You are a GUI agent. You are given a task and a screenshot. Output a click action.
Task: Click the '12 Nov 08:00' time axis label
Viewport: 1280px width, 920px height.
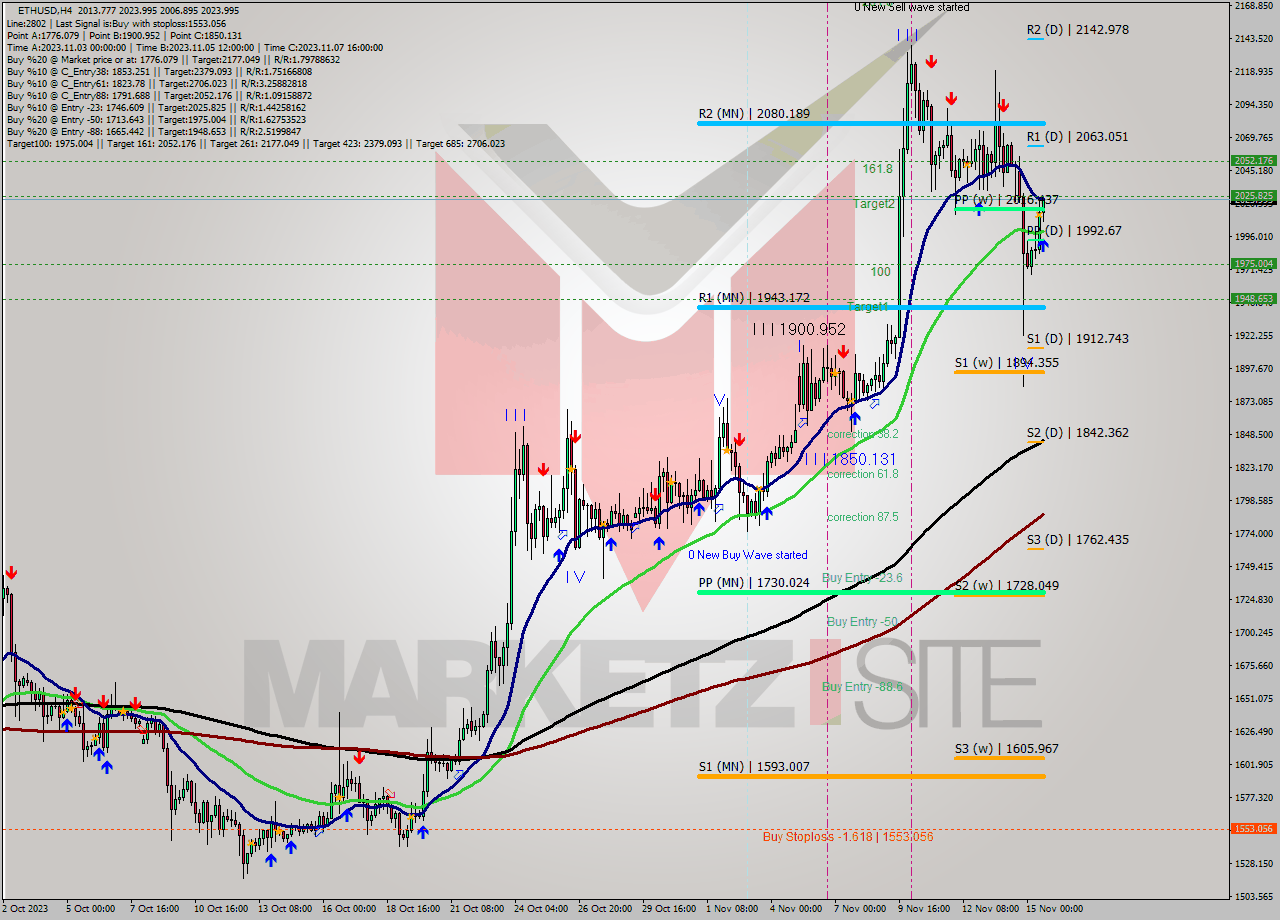(x=989, y=909)
